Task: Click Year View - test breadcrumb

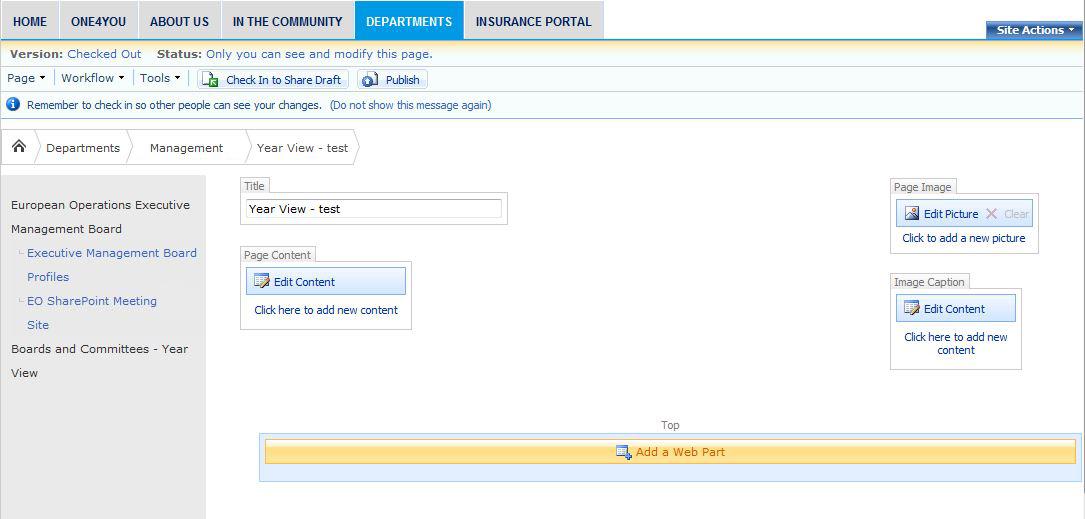Action: pyautogui.click(x=302, y=147)
